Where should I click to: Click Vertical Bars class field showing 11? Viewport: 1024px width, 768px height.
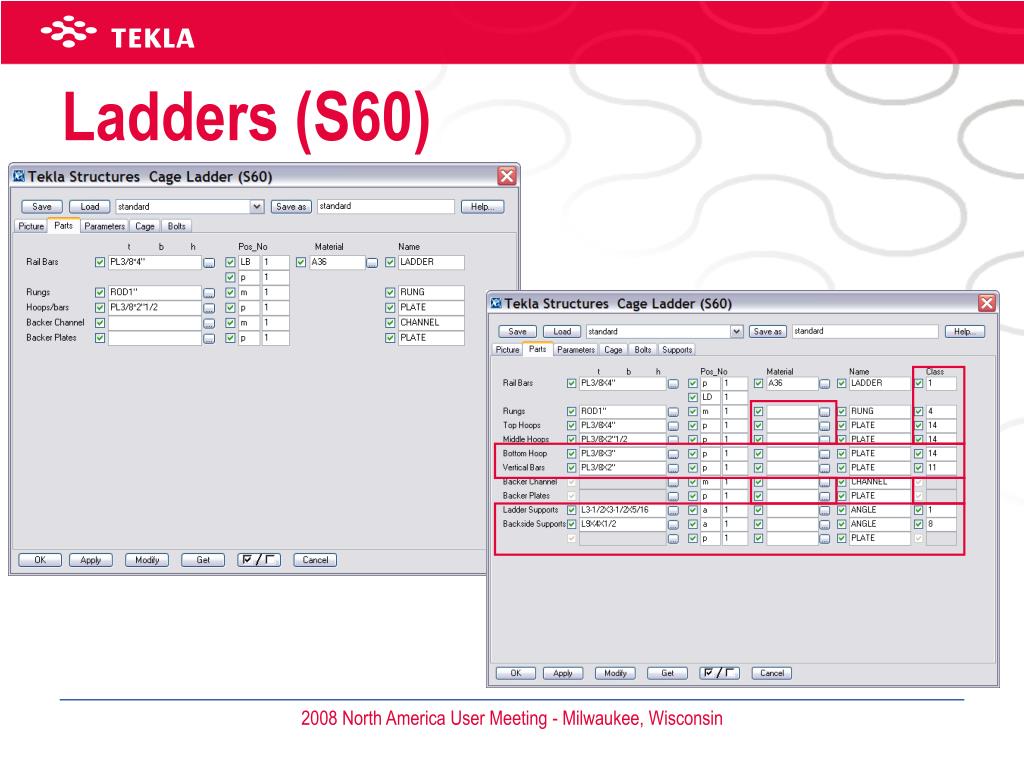click(x=941, y=468)
